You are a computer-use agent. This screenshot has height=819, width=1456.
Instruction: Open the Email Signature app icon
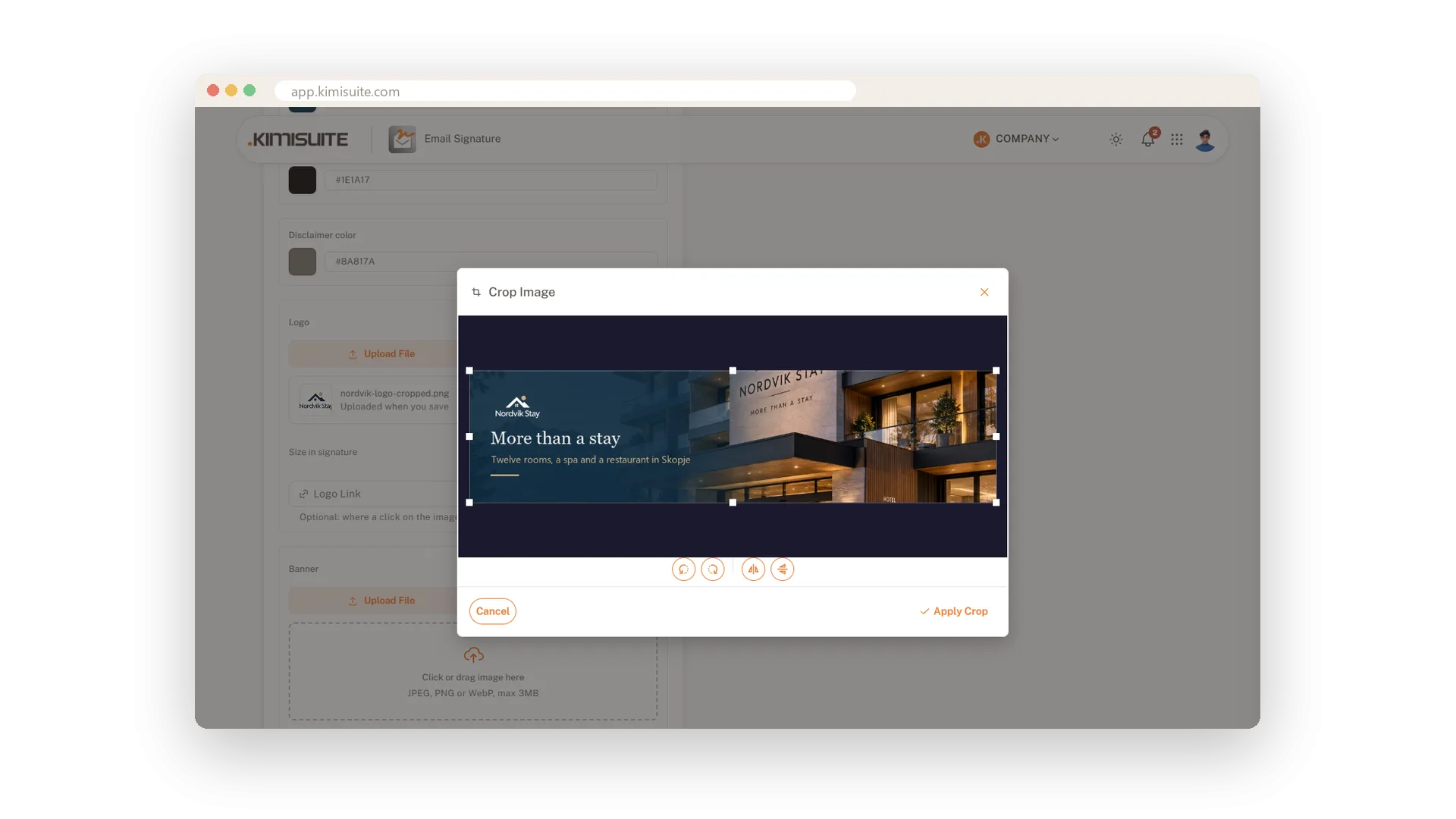(402, 140)
